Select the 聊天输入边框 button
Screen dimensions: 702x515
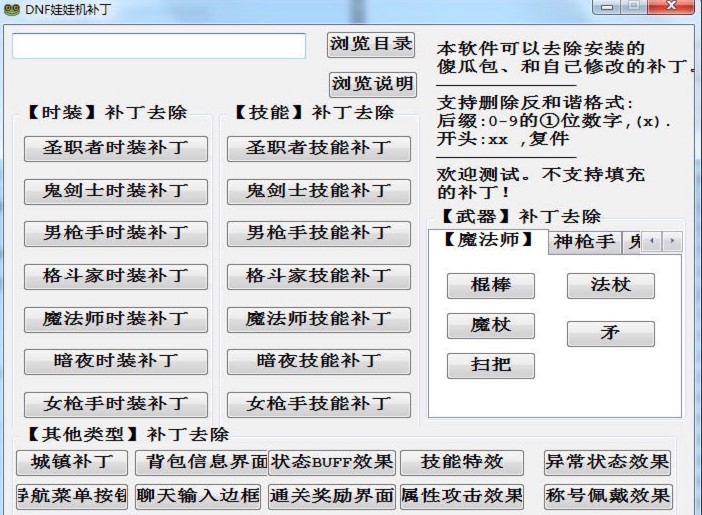[x=198, y=497]
